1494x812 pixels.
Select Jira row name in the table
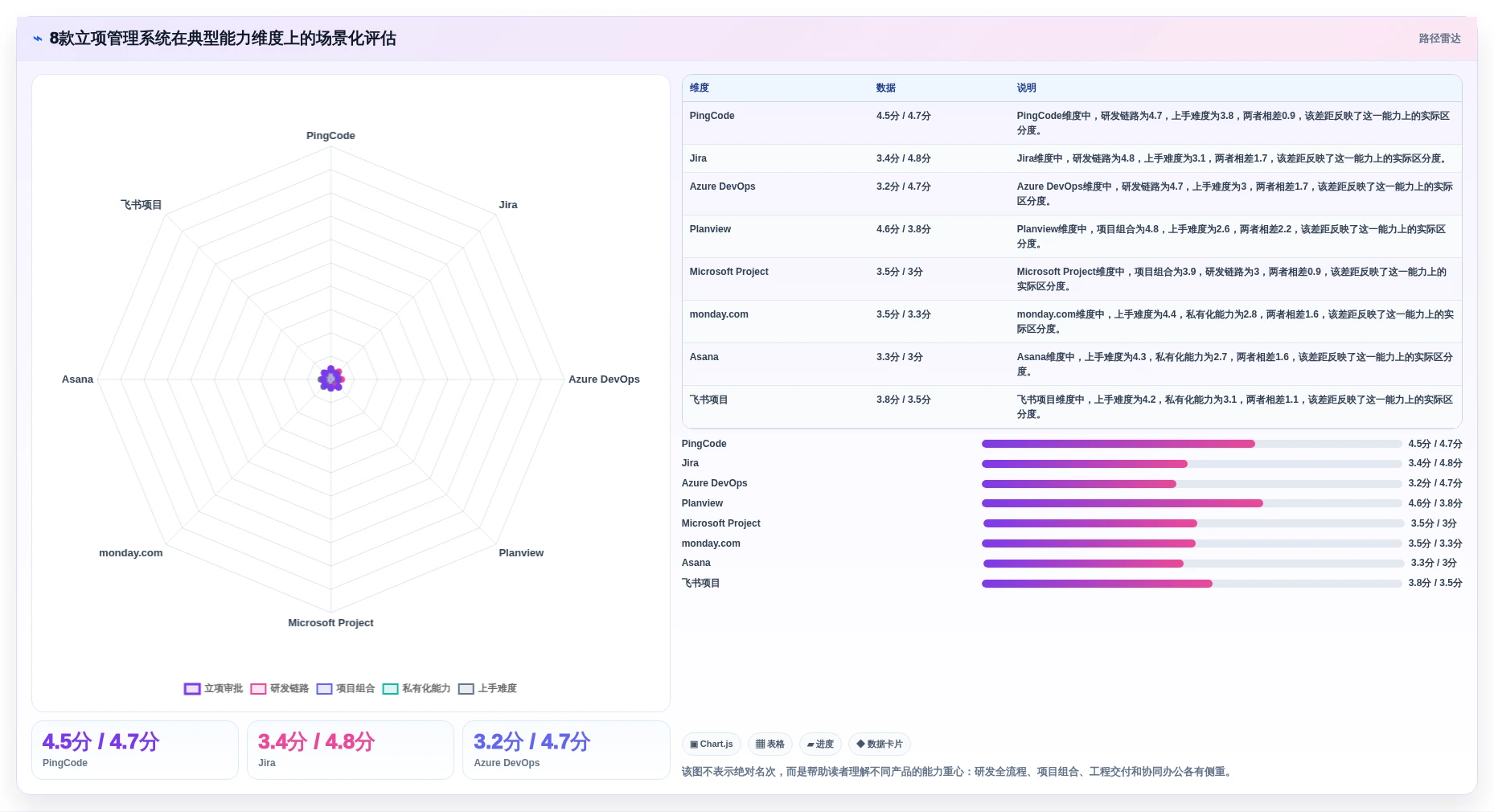coord(698,158)
